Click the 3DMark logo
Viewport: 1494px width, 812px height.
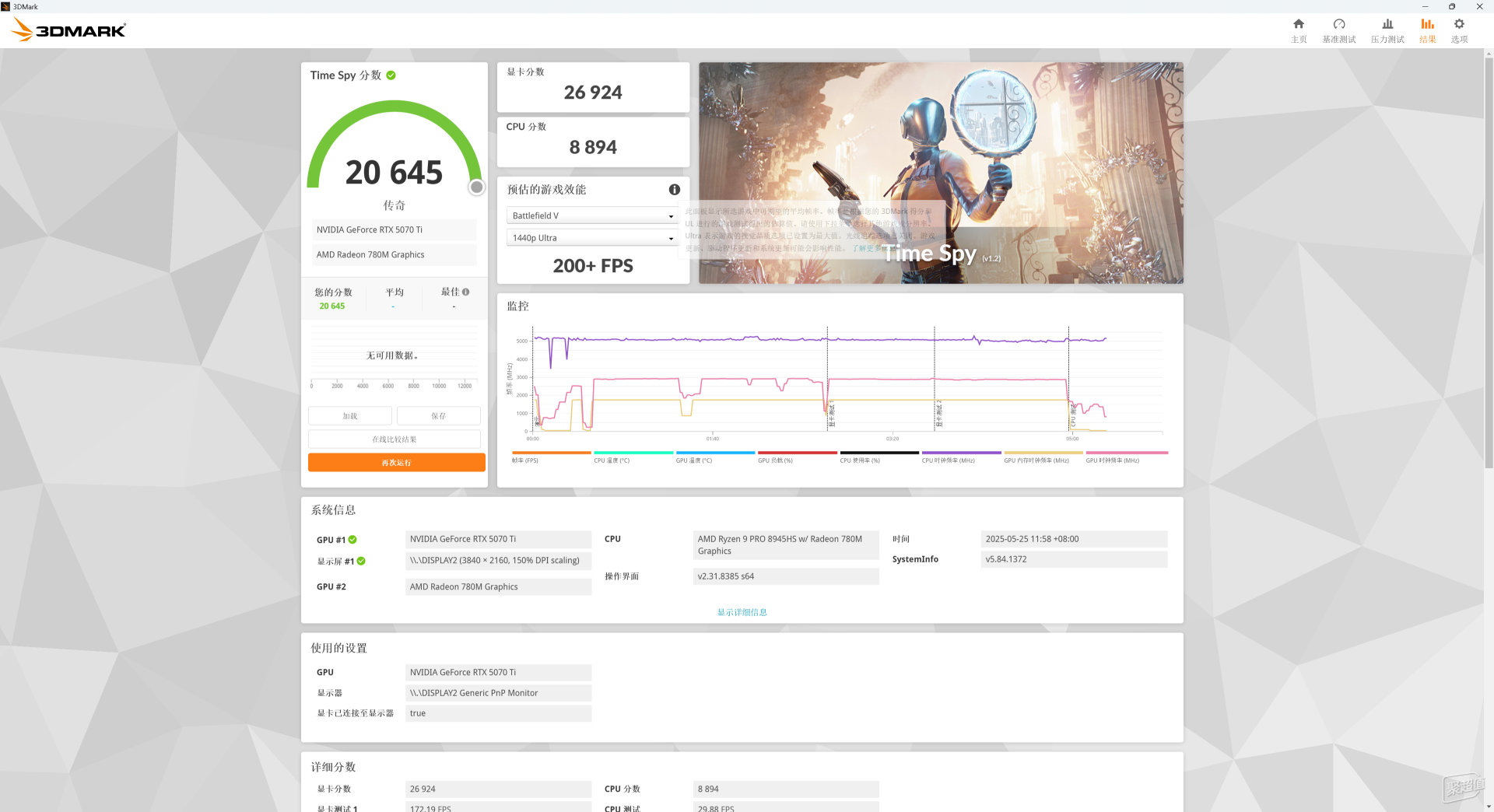pyautogui.click(x=68, y=30)
